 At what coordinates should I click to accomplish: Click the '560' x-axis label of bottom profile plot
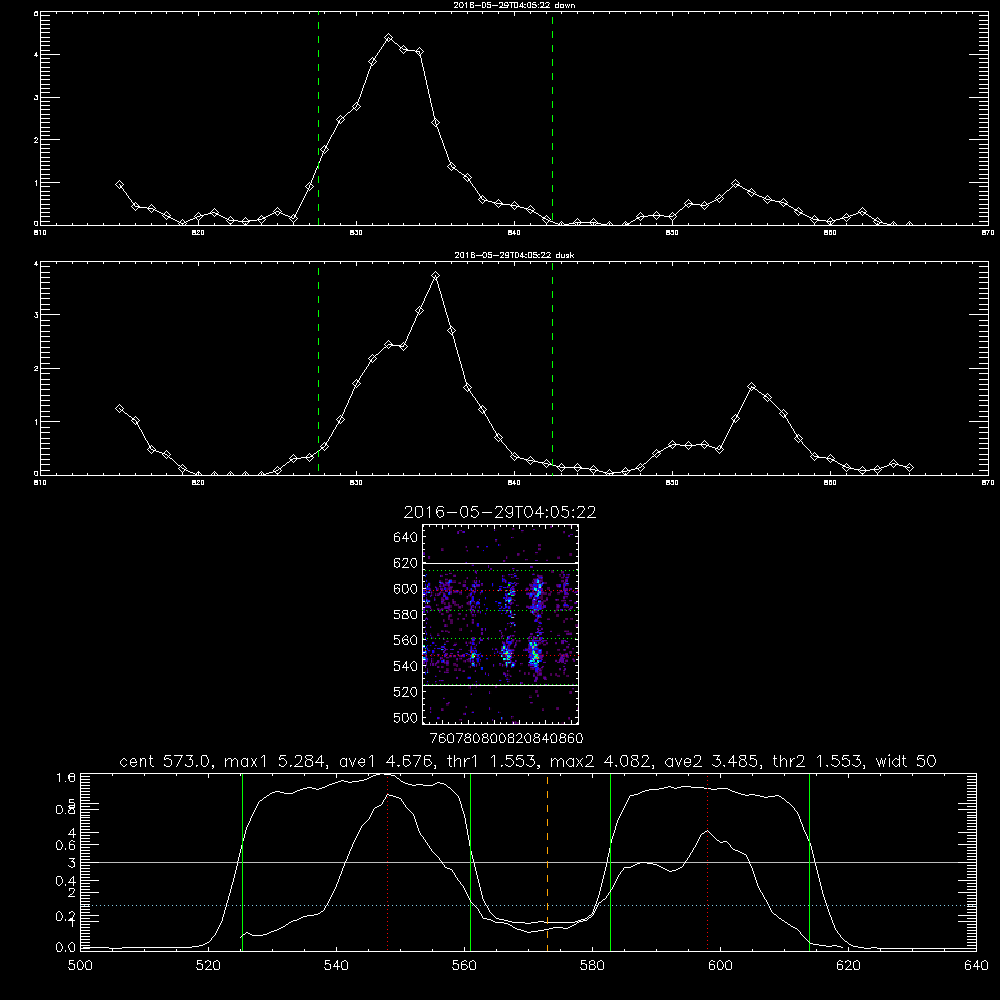coord(464,966)
